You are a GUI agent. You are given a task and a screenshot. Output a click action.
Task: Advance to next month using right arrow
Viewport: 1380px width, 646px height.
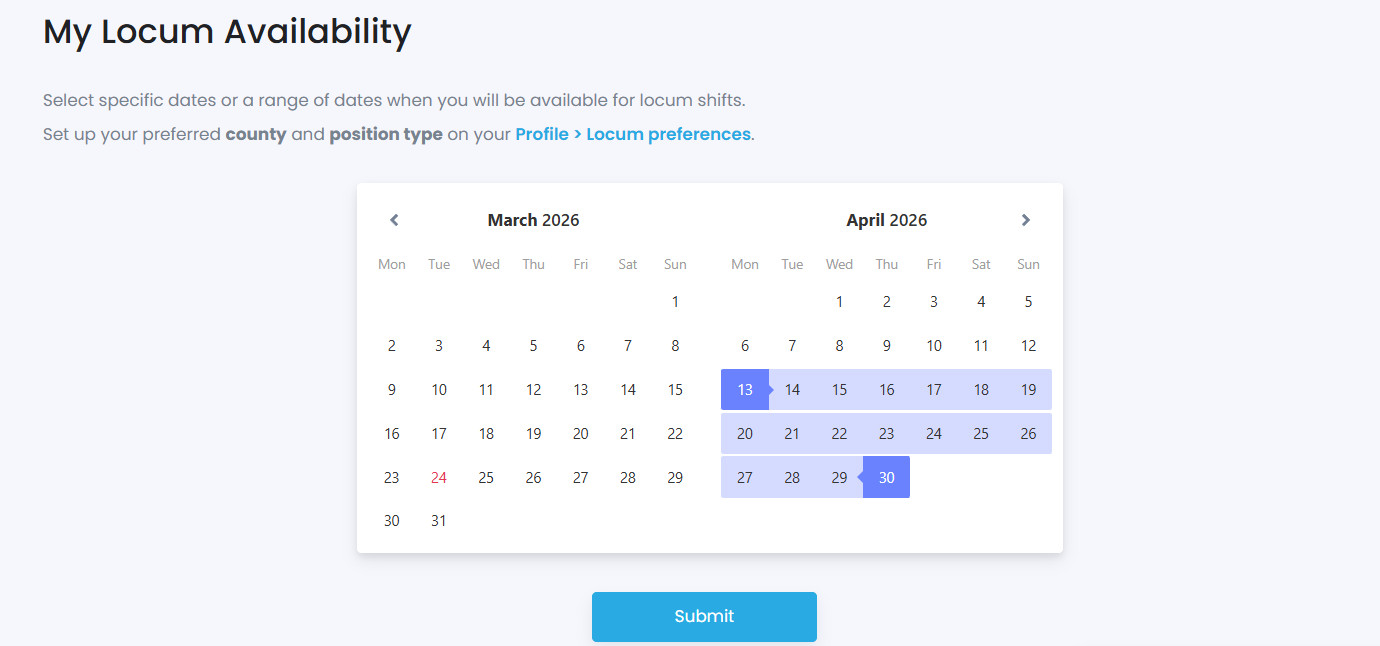(x=1025, y=220)
